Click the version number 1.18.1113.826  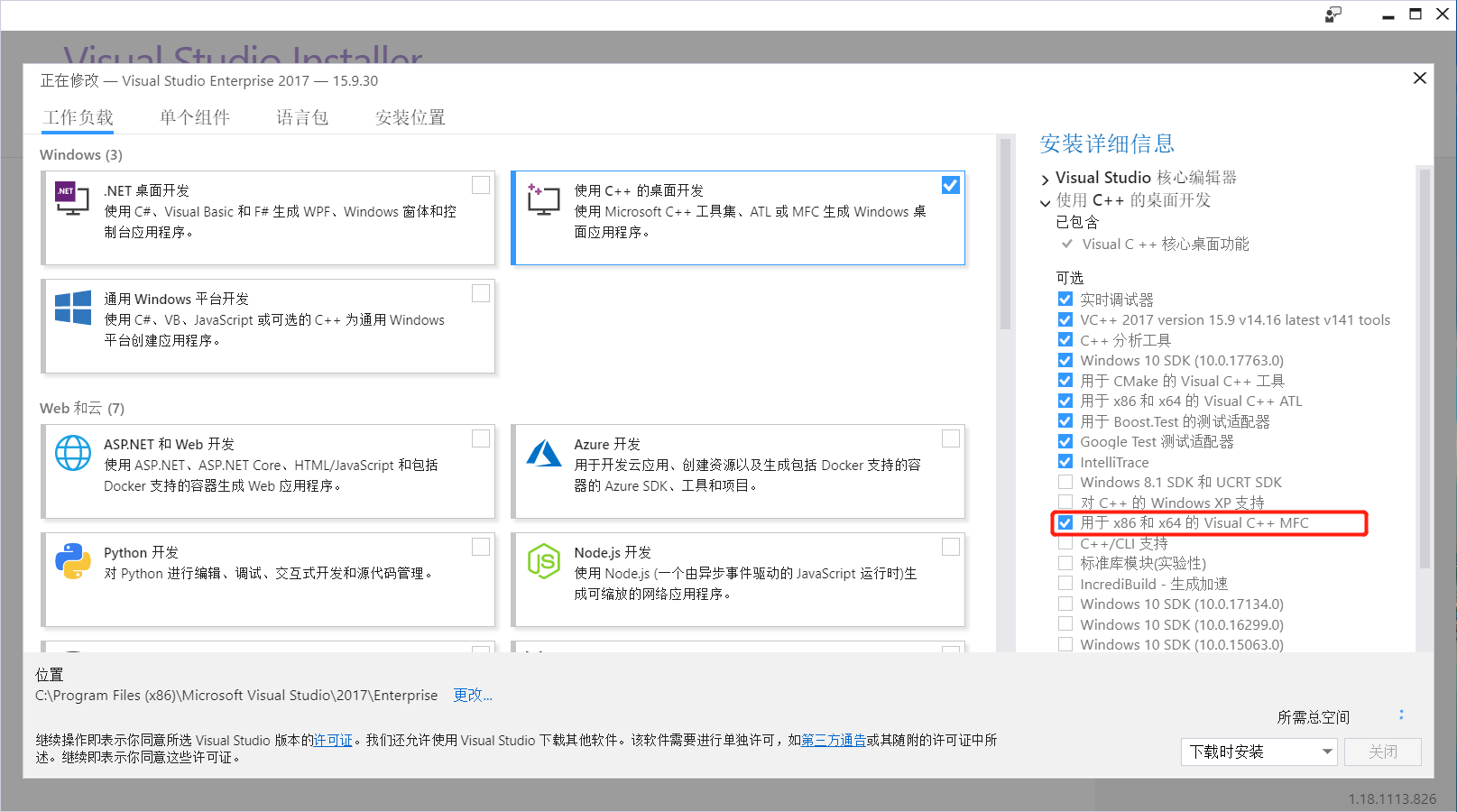click(x=1392, y=798)
